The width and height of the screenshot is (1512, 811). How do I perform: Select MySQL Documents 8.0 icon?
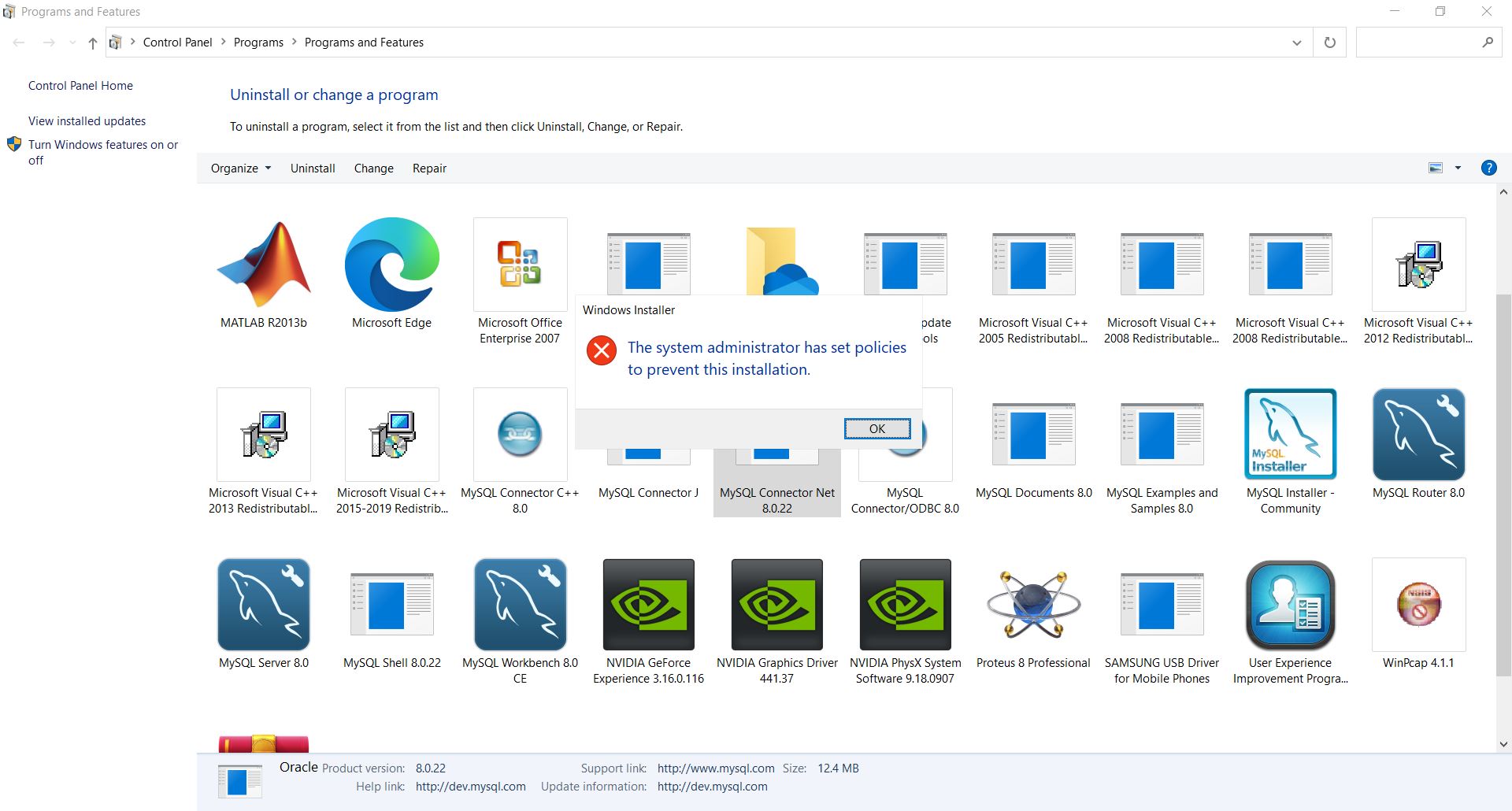(x=1033, y=435)
